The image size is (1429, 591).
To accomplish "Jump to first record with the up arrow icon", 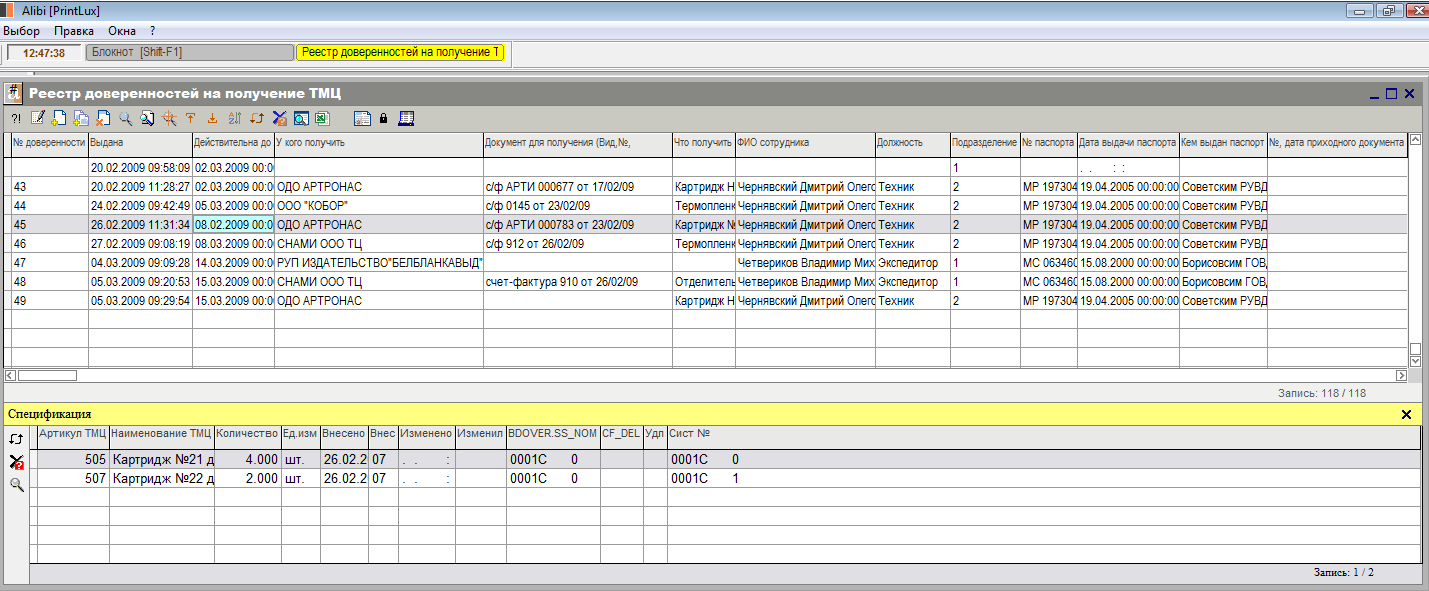I will tap(190, 119).
